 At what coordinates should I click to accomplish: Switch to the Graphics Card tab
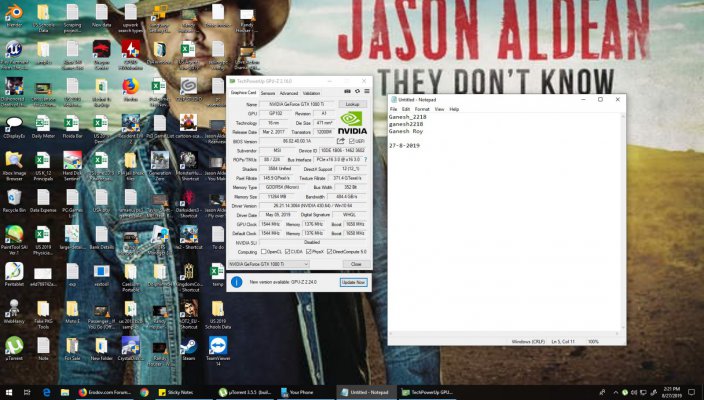(243, 93)
